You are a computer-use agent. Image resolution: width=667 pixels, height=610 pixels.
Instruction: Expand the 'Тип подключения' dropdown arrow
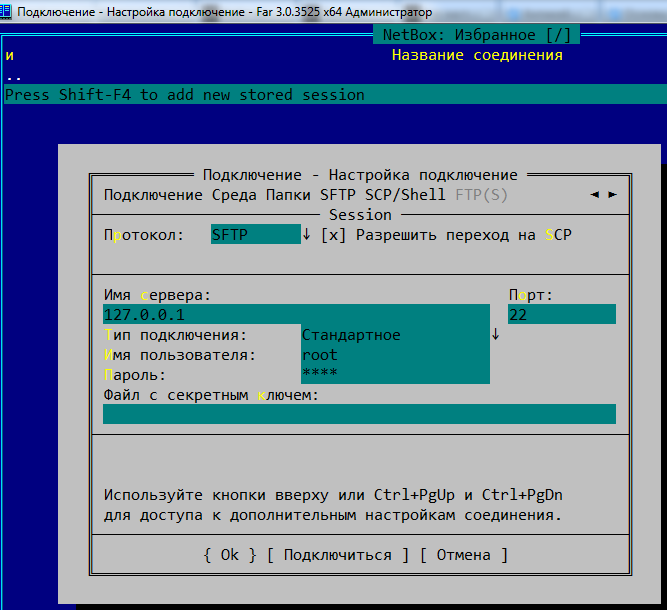pyautogui.click(x=495, y=335)
